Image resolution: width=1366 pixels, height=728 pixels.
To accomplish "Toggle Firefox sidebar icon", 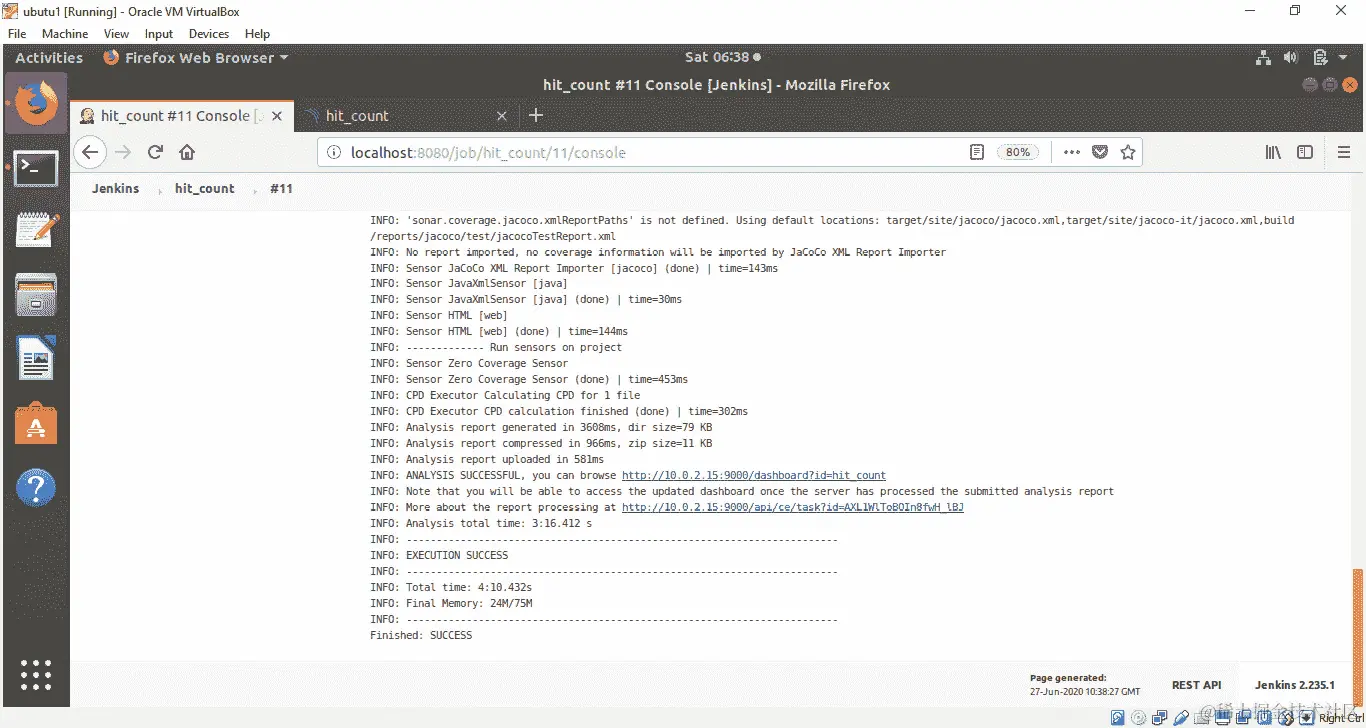I will [1305, 152].
